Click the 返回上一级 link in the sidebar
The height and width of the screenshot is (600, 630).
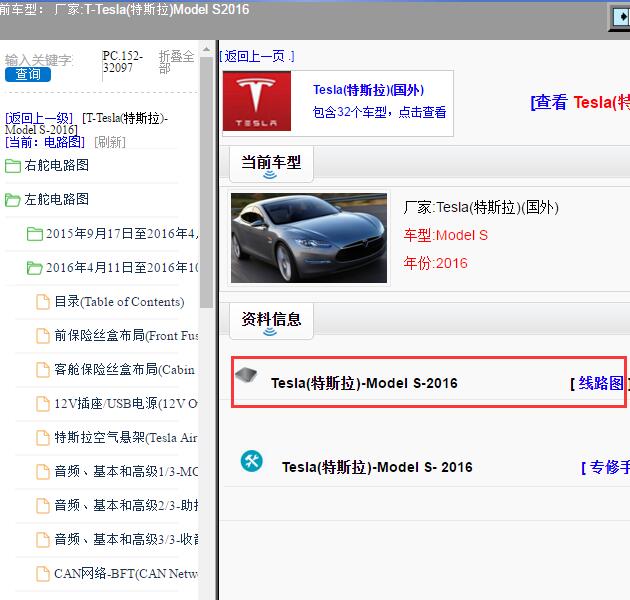point(39,118)
